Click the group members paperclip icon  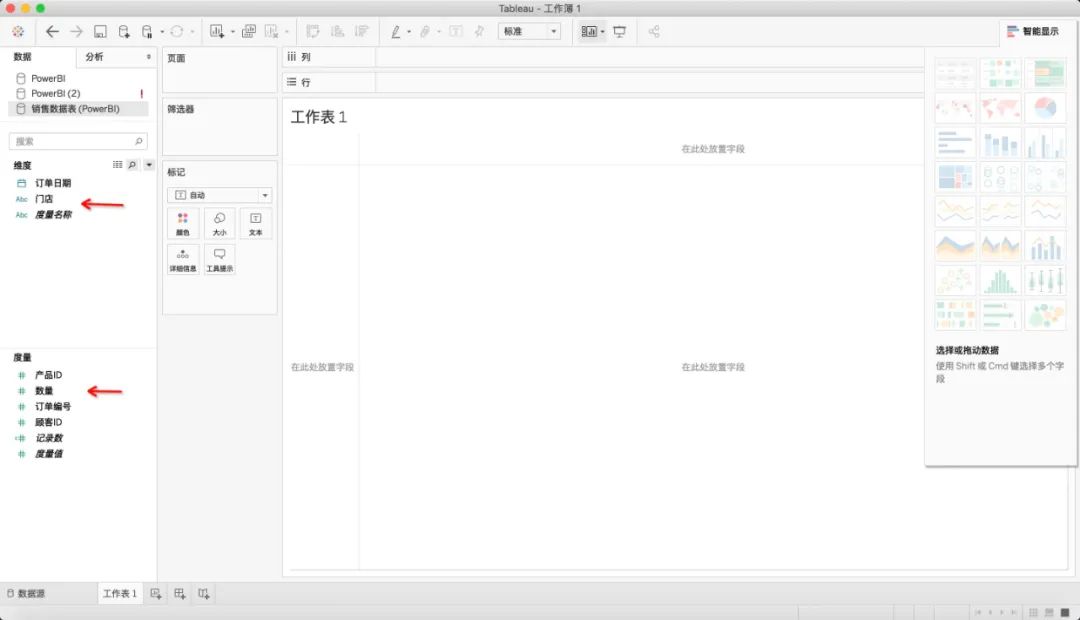coord(425,32)
